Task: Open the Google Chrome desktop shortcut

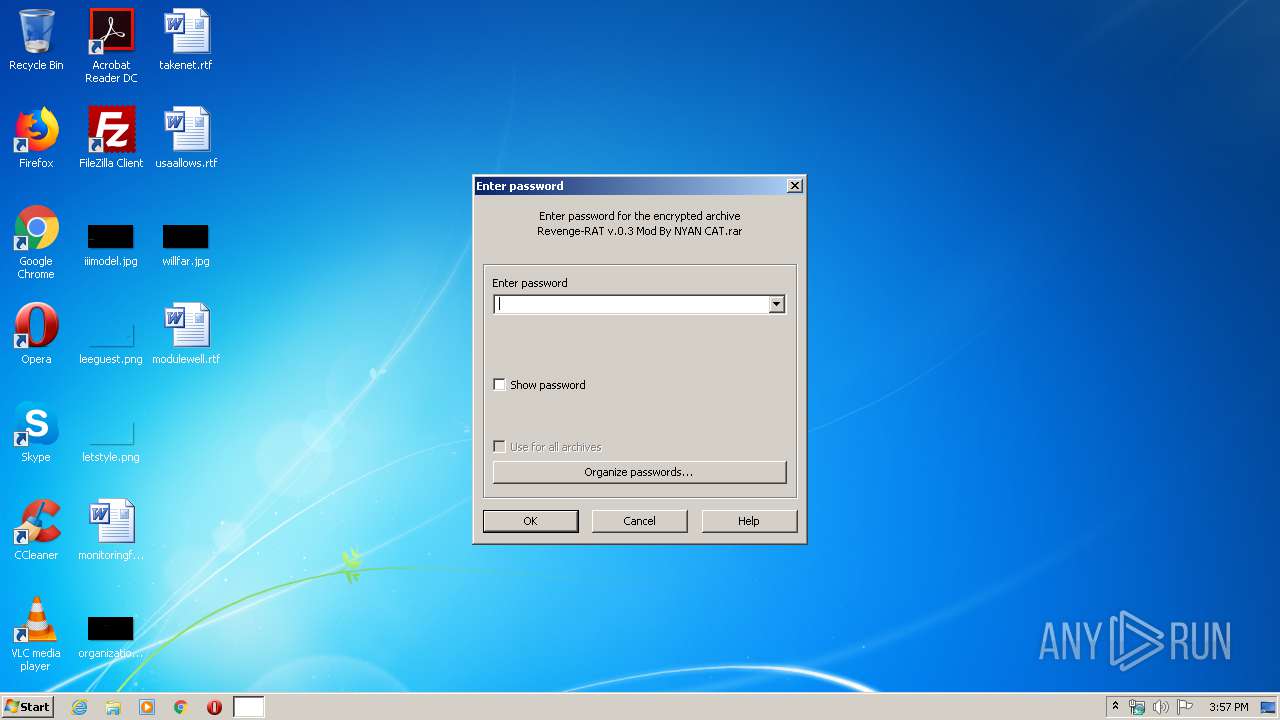Action: click(x=36, y=242)
